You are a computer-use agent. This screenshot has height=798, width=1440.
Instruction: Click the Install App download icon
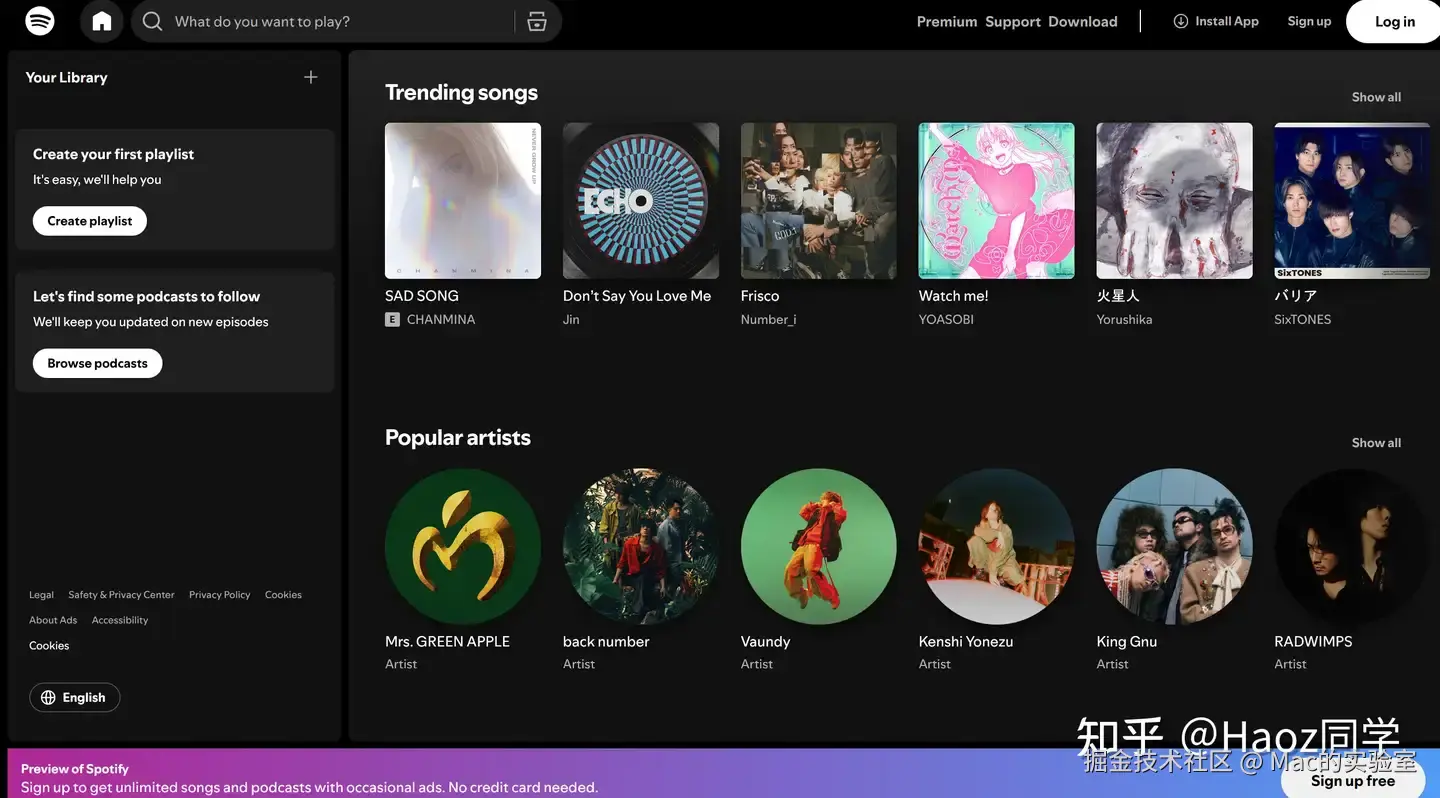point(1181,21)
